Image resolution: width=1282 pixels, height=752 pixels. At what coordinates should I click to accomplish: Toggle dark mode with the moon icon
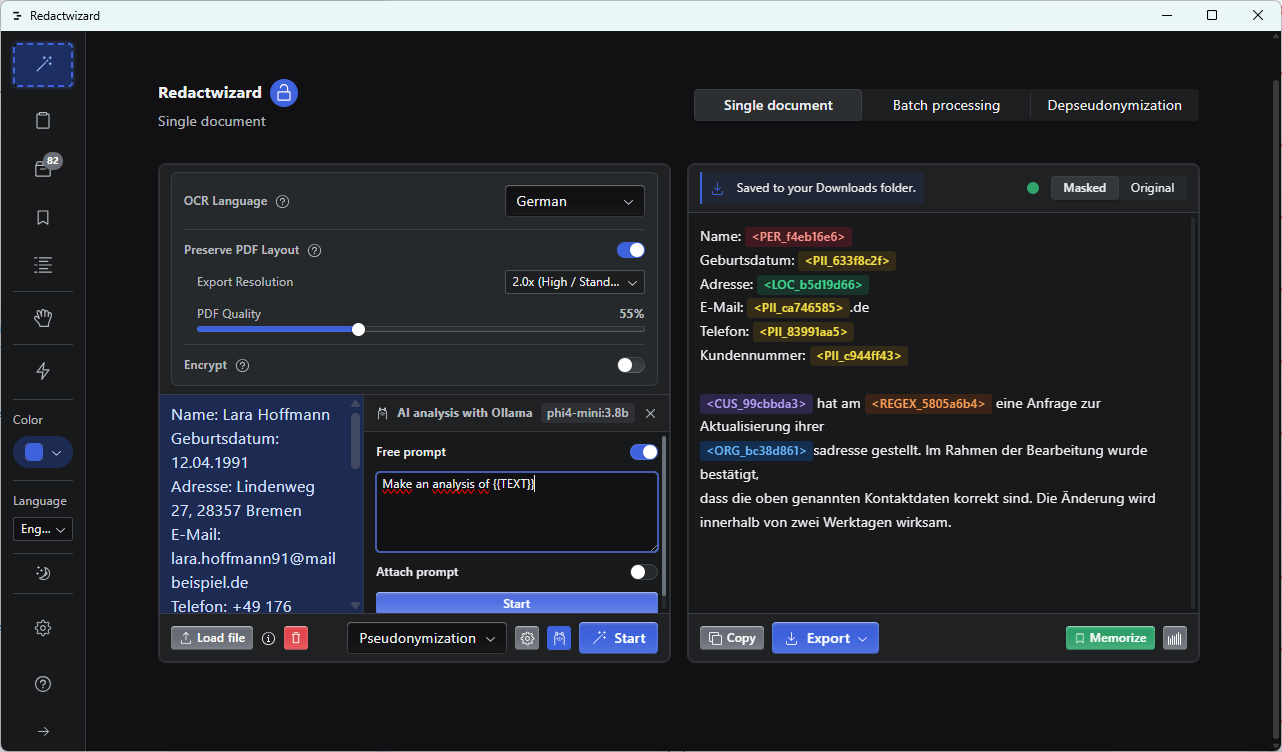pos(43,574)
